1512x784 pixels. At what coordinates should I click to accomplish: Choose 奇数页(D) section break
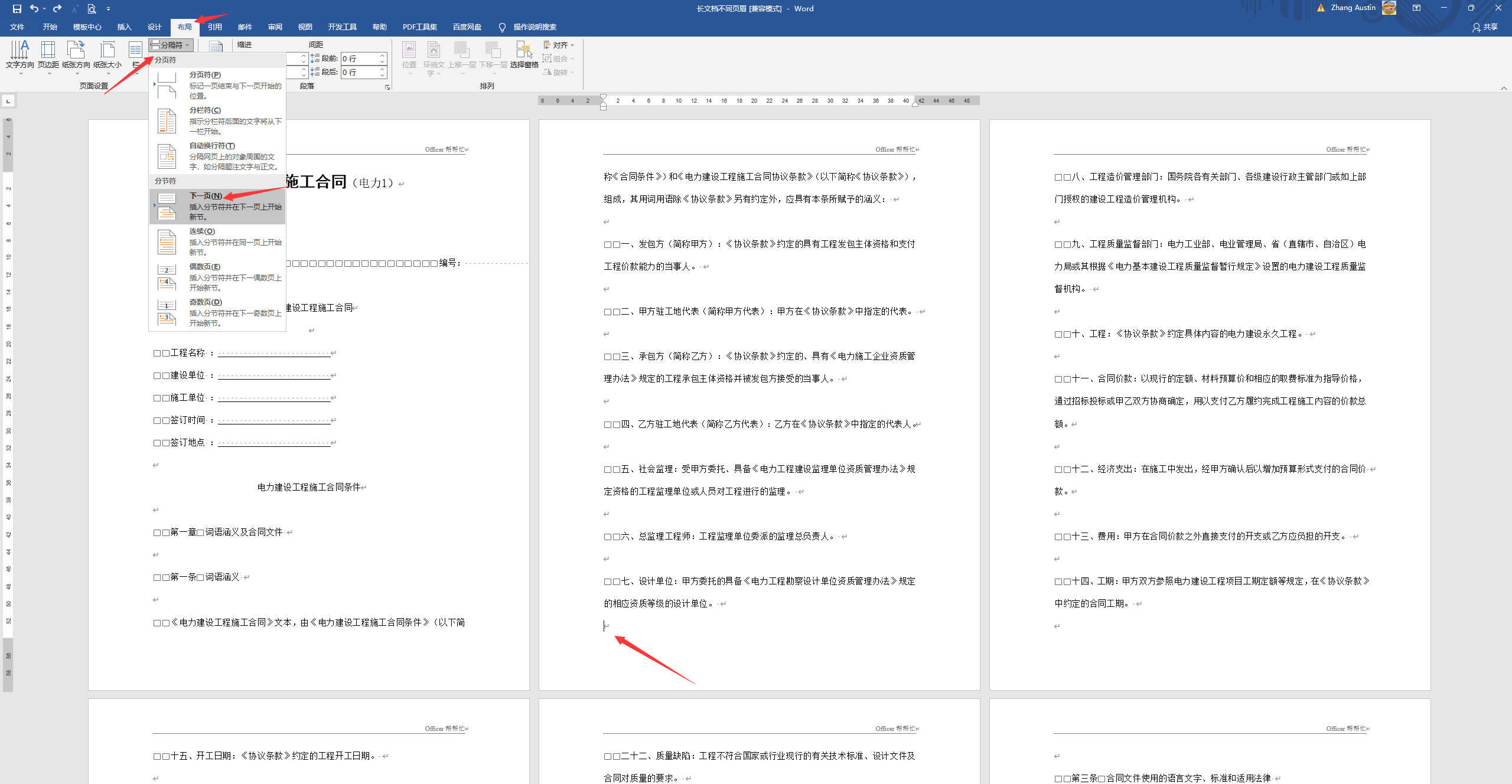217,312
